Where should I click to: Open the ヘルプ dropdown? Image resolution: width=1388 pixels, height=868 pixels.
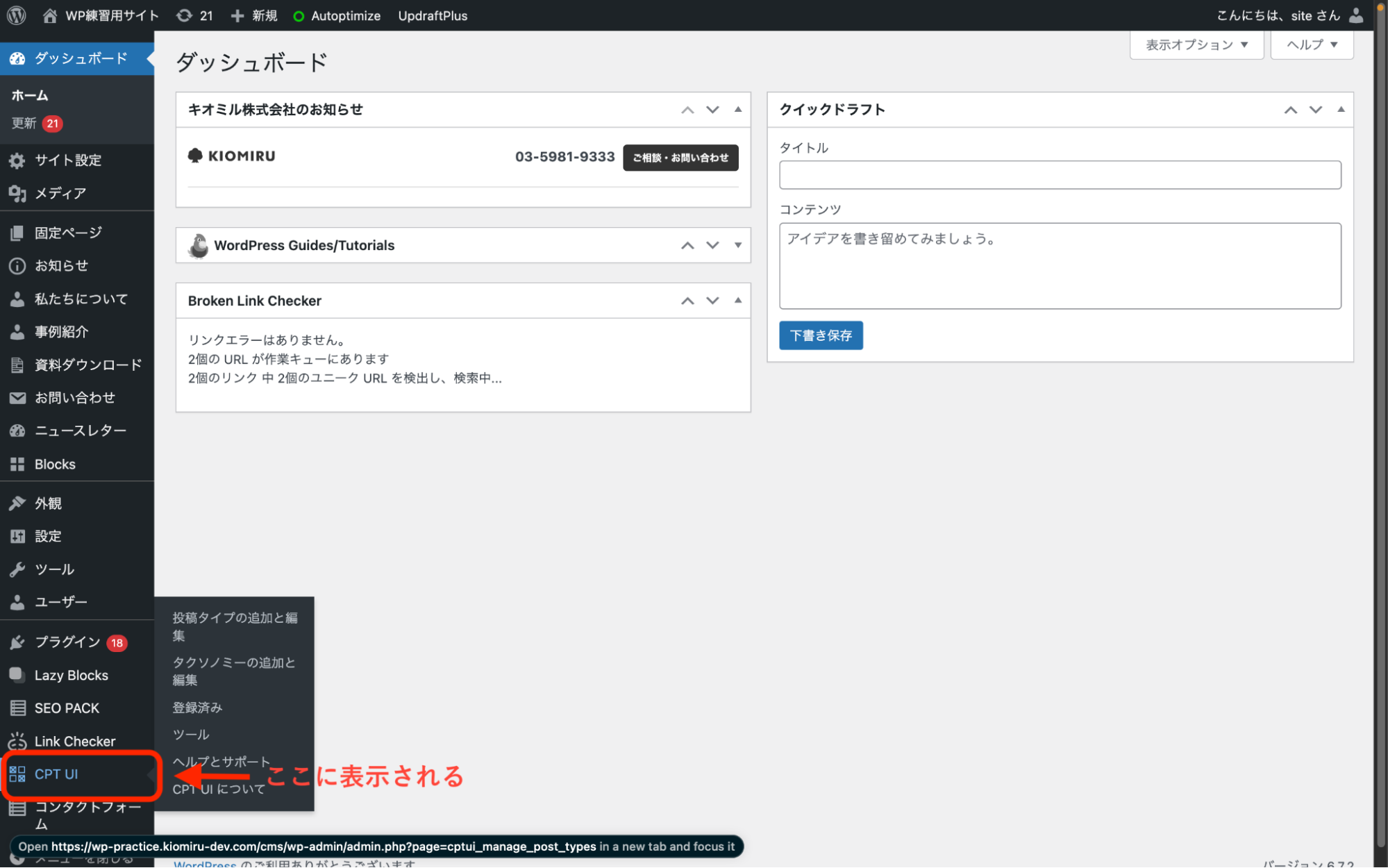click(x=1312, y=44)
